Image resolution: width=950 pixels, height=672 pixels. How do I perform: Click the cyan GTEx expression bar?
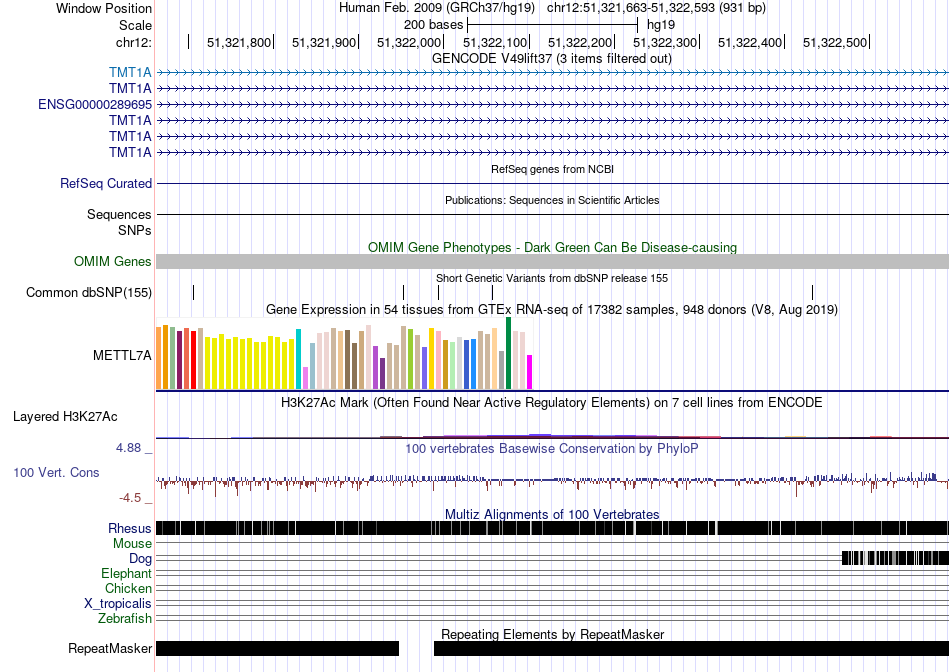tap(298, 359)
